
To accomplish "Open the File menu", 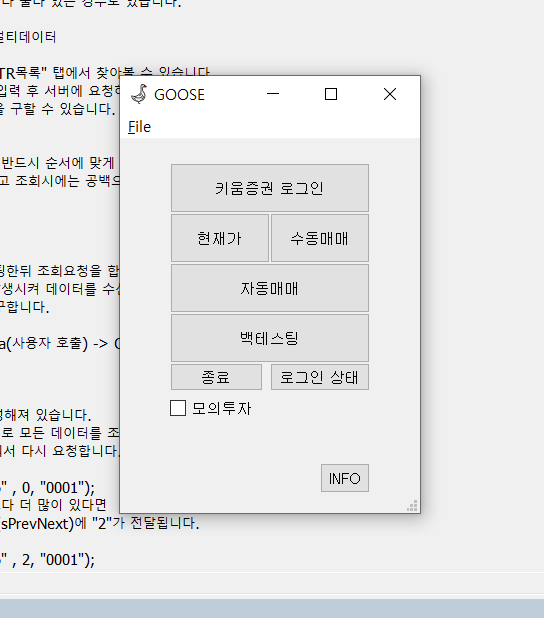I will pyautogui.click(x=140, y=127).
